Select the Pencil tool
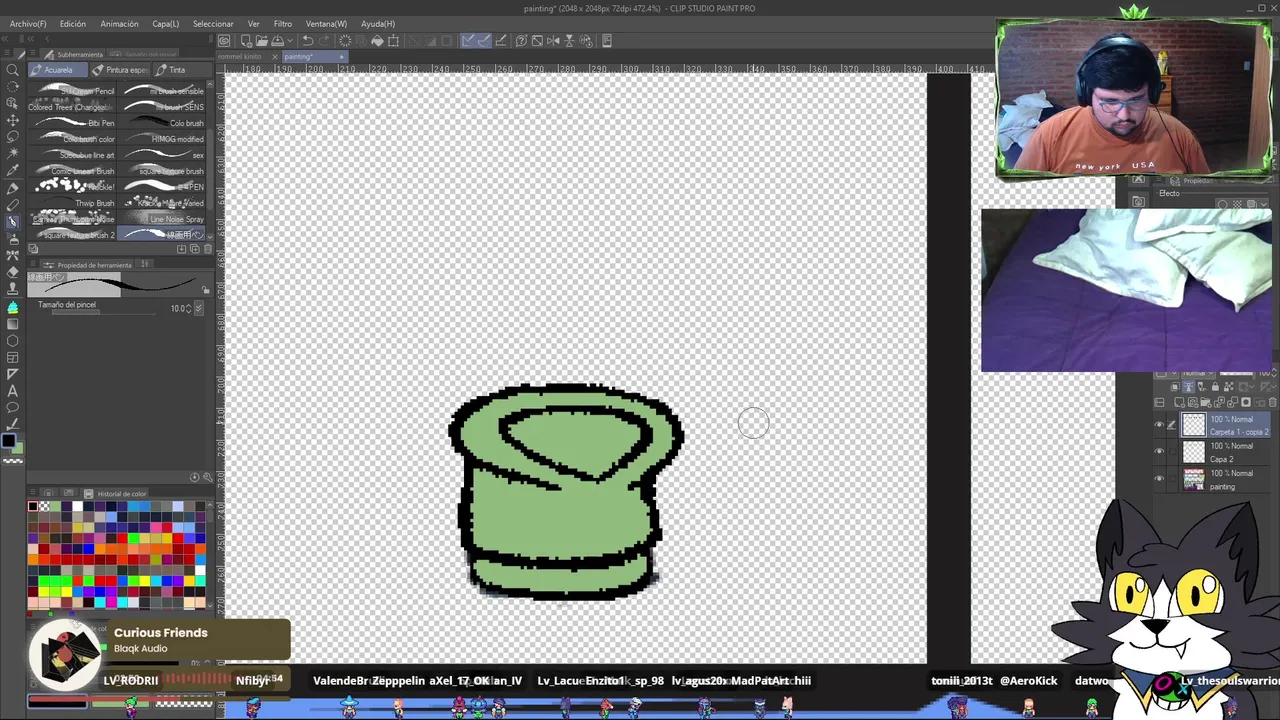1280x720 pixels. point(13,205)
